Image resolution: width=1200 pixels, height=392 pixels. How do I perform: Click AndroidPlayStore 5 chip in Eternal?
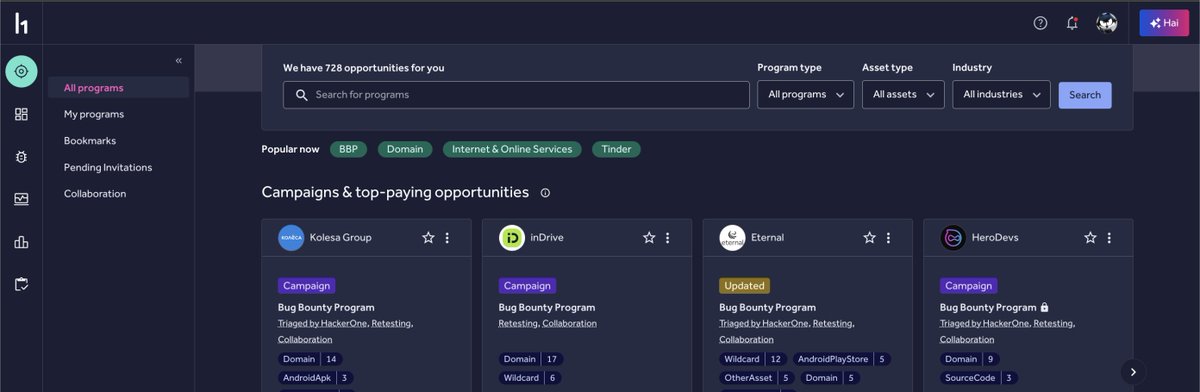pos(841,359)
